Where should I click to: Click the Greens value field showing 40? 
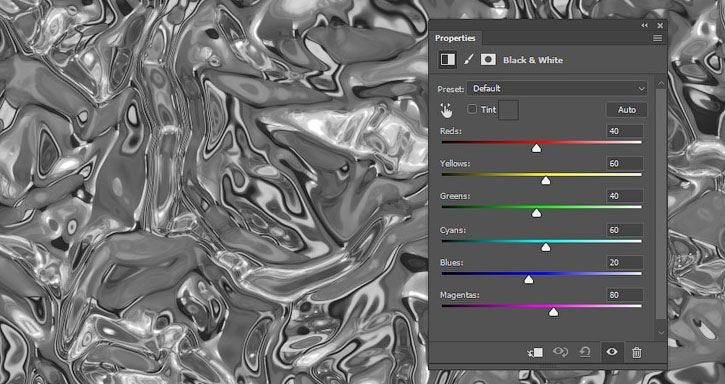(625, 196)
